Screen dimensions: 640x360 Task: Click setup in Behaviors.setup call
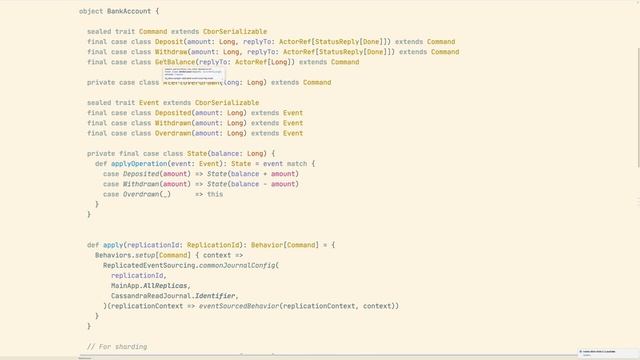(145, 255)
